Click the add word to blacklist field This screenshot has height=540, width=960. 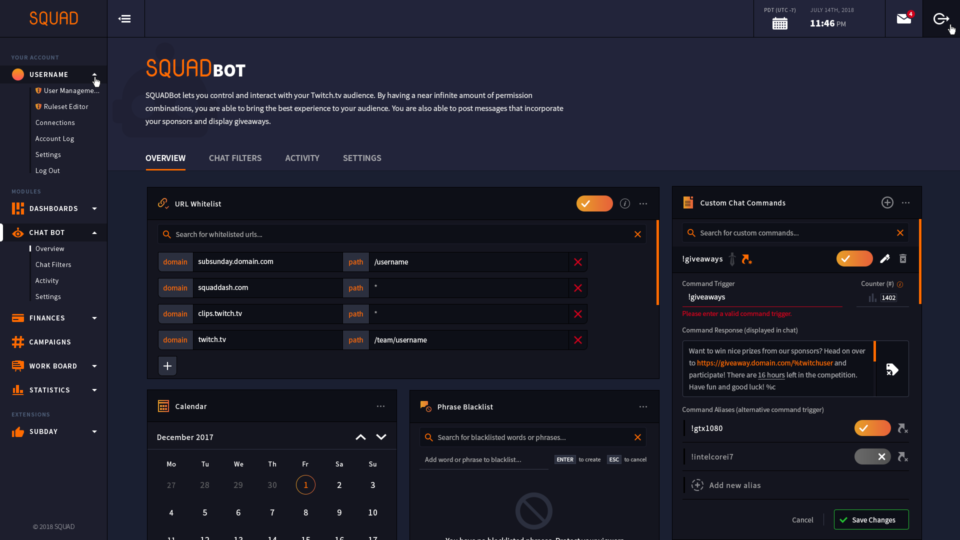(x=484, y=460)
